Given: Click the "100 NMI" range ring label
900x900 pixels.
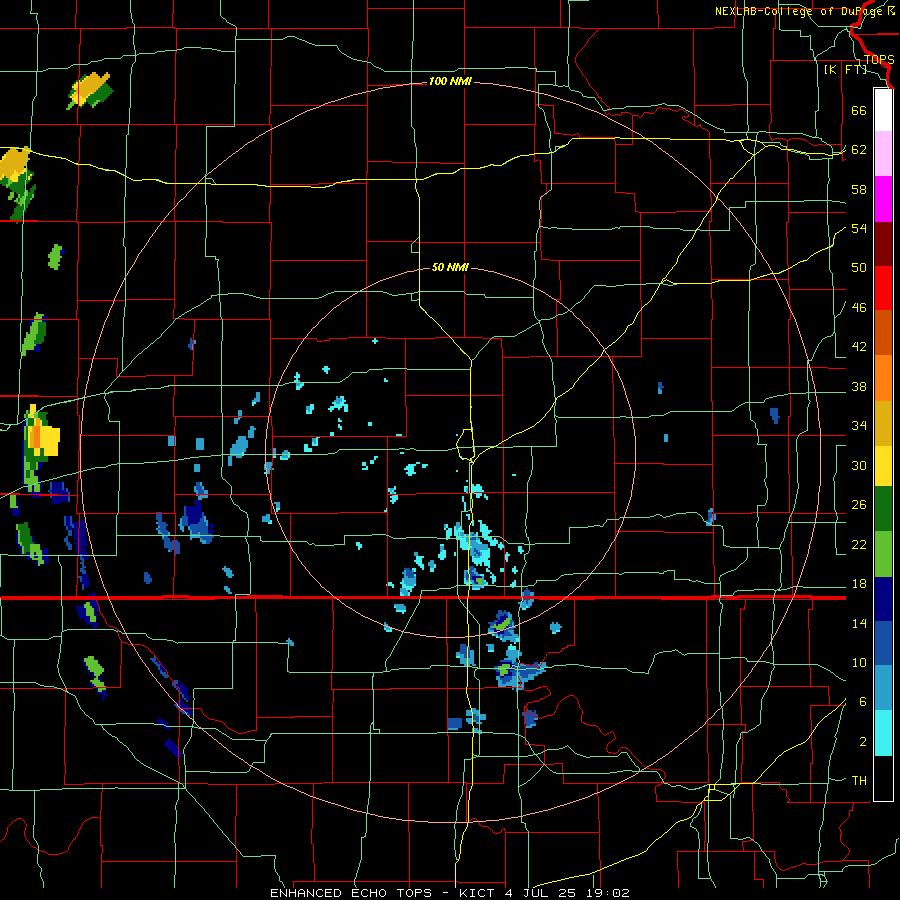Looking at the screenshot, I should (450, 82).
